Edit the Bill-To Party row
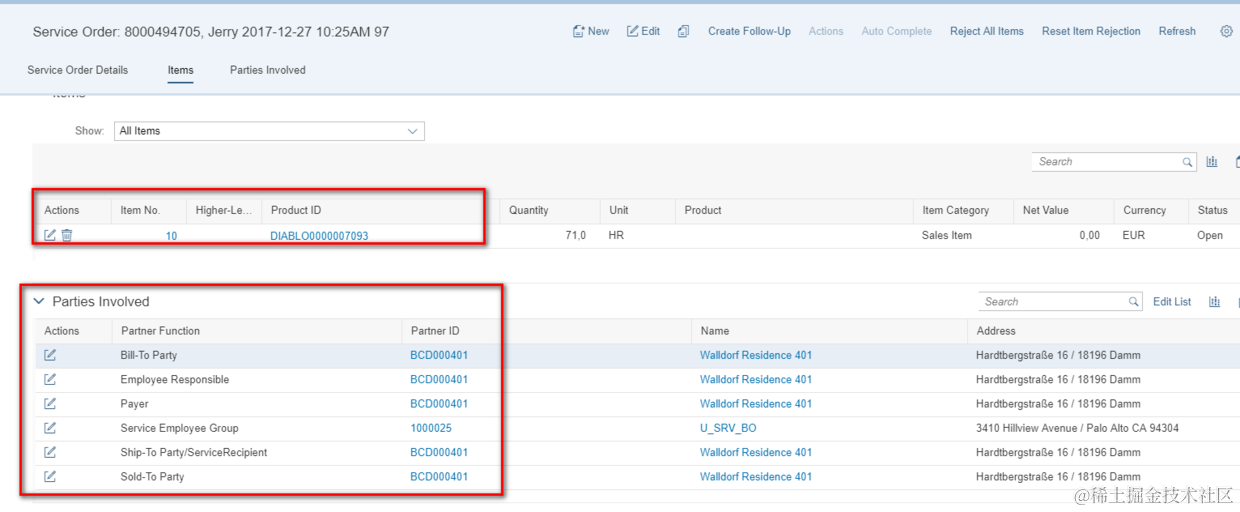The image size is (1240, 512). [50, 355]
